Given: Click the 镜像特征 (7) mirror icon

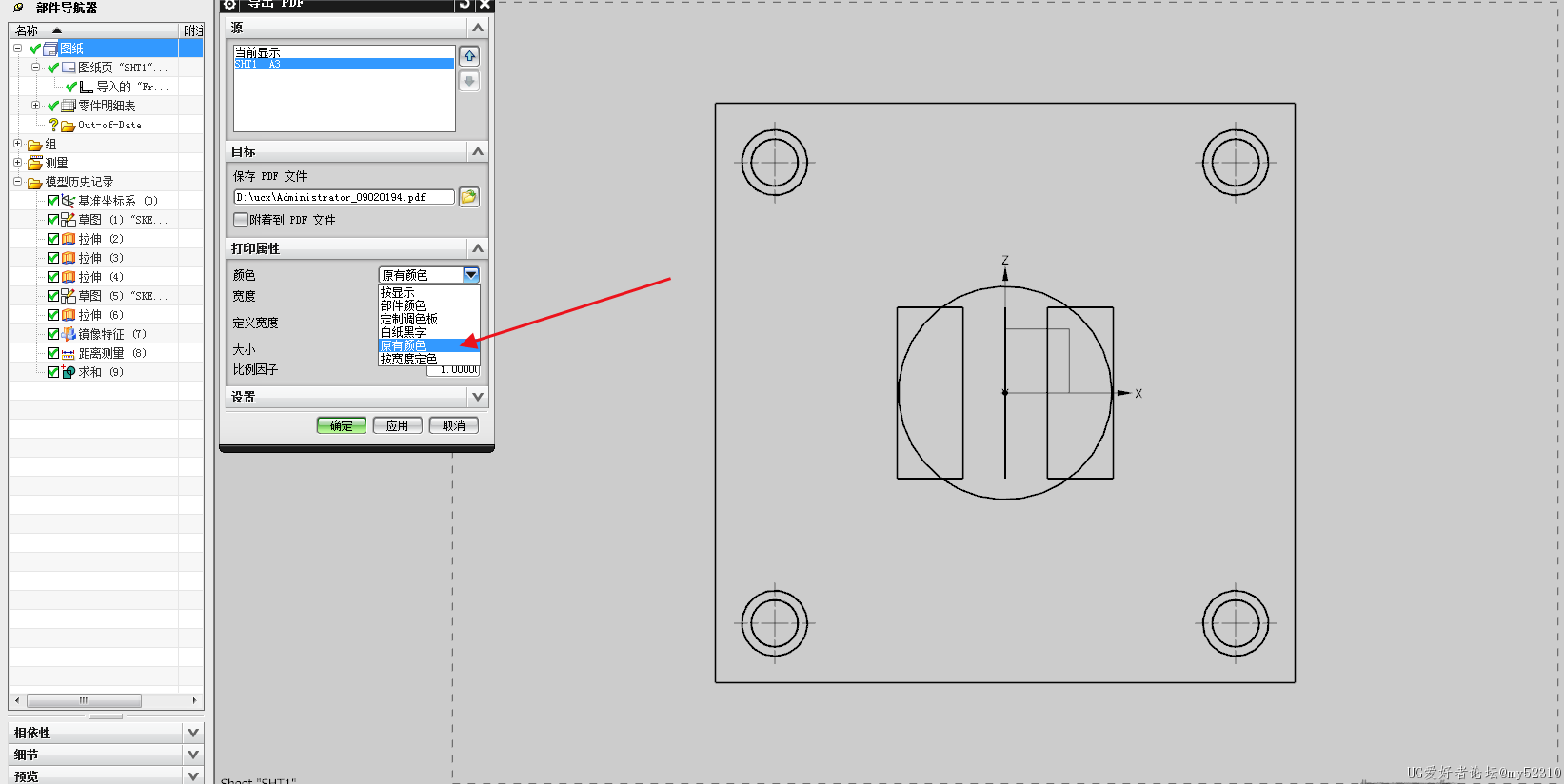Looking at the screenshot, I should [69, 334].
